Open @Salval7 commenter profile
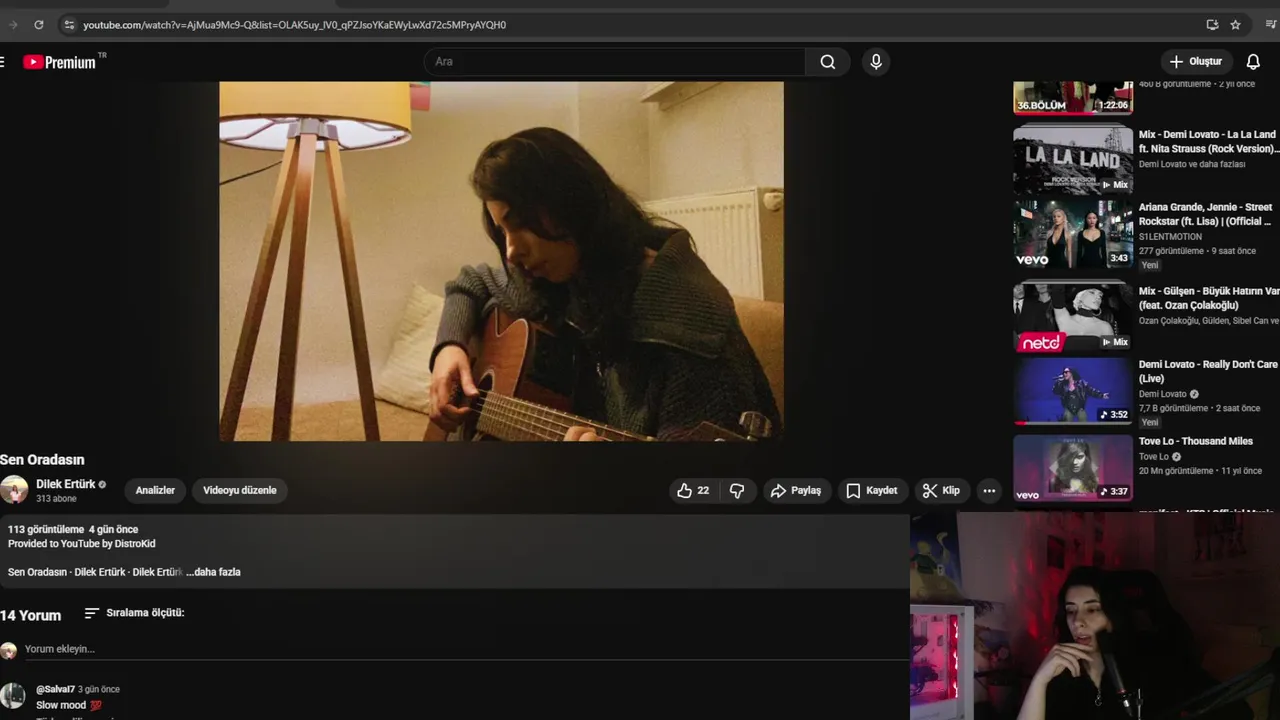Screen dimensions: 1280x720 tap(55, 689)
